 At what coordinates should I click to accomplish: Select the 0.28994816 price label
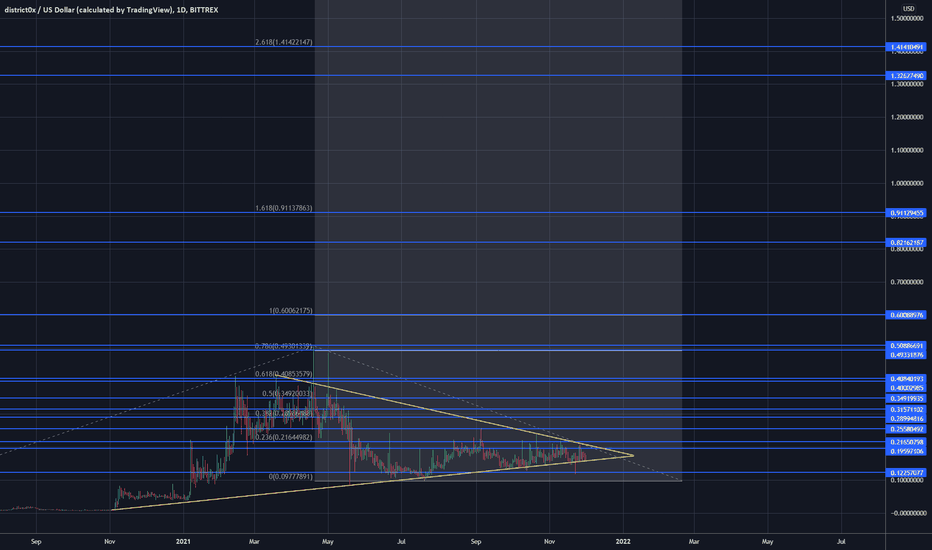[x=906, y=419]
